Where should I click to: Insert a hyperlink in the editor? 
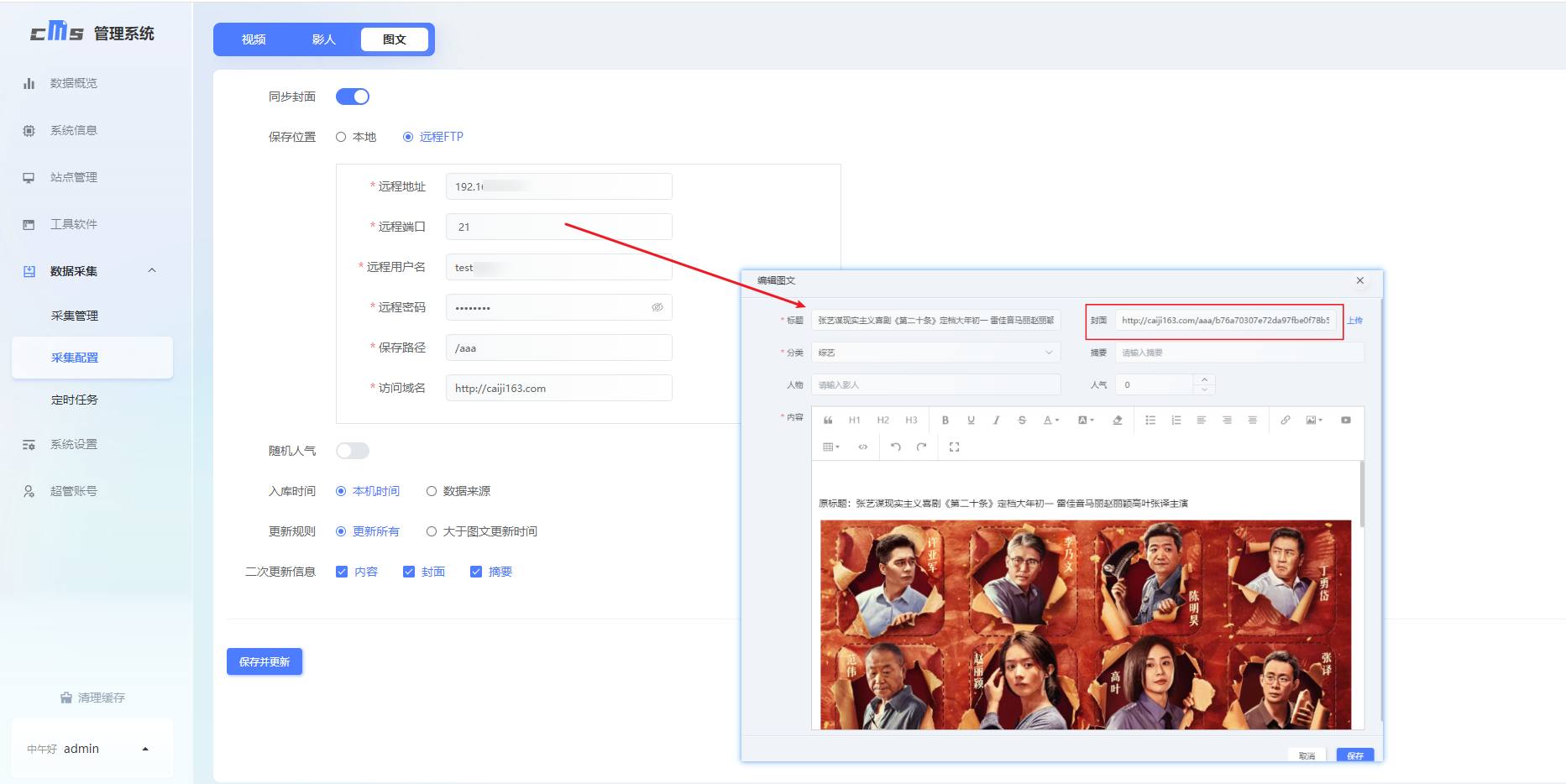pos(1286,421)
